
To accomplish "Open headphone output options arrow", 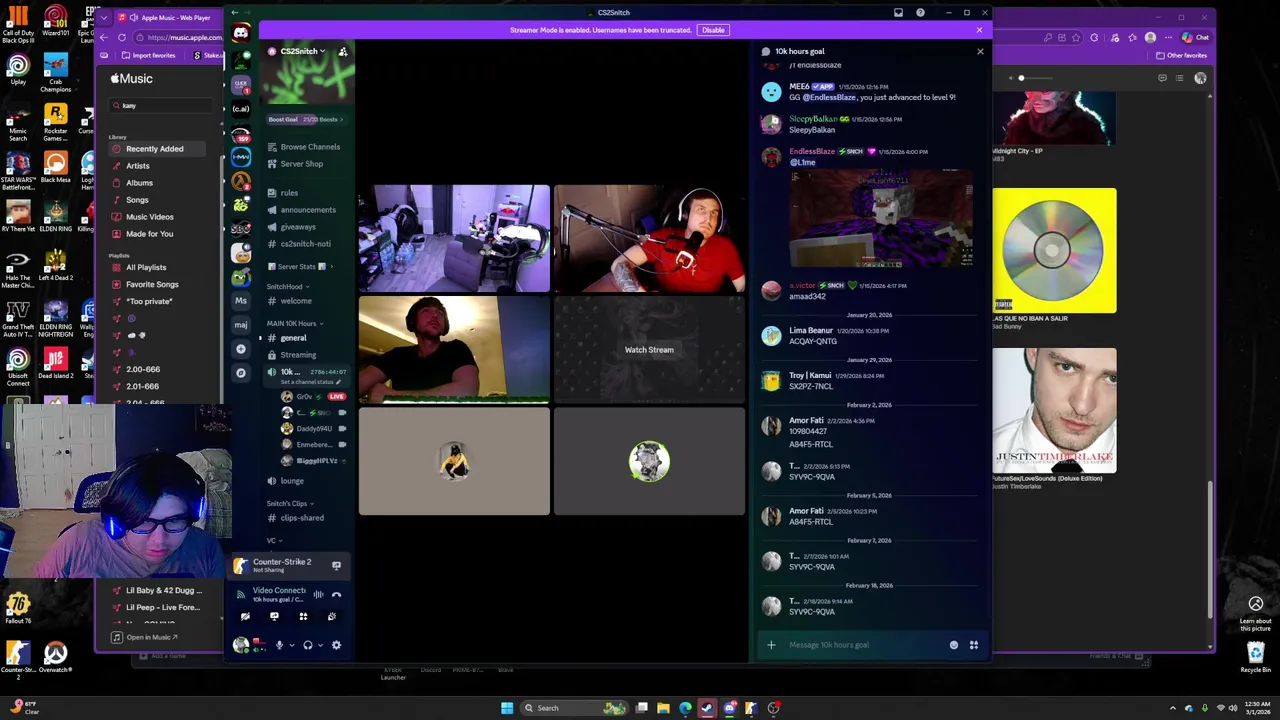I will tap(320, 645).
